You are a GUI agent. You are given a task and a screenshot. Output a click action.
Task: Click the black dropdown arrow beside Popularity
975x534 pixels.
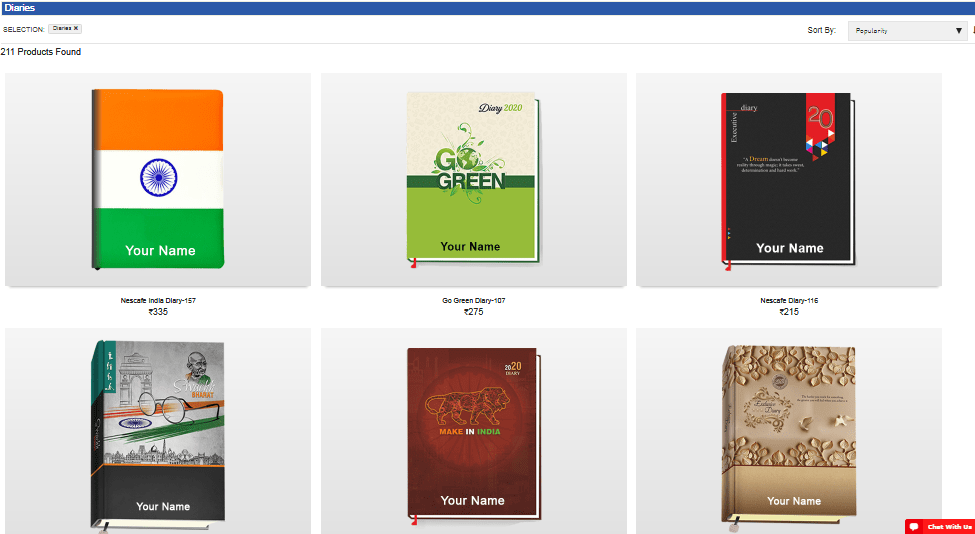click(x=959, y=30)
